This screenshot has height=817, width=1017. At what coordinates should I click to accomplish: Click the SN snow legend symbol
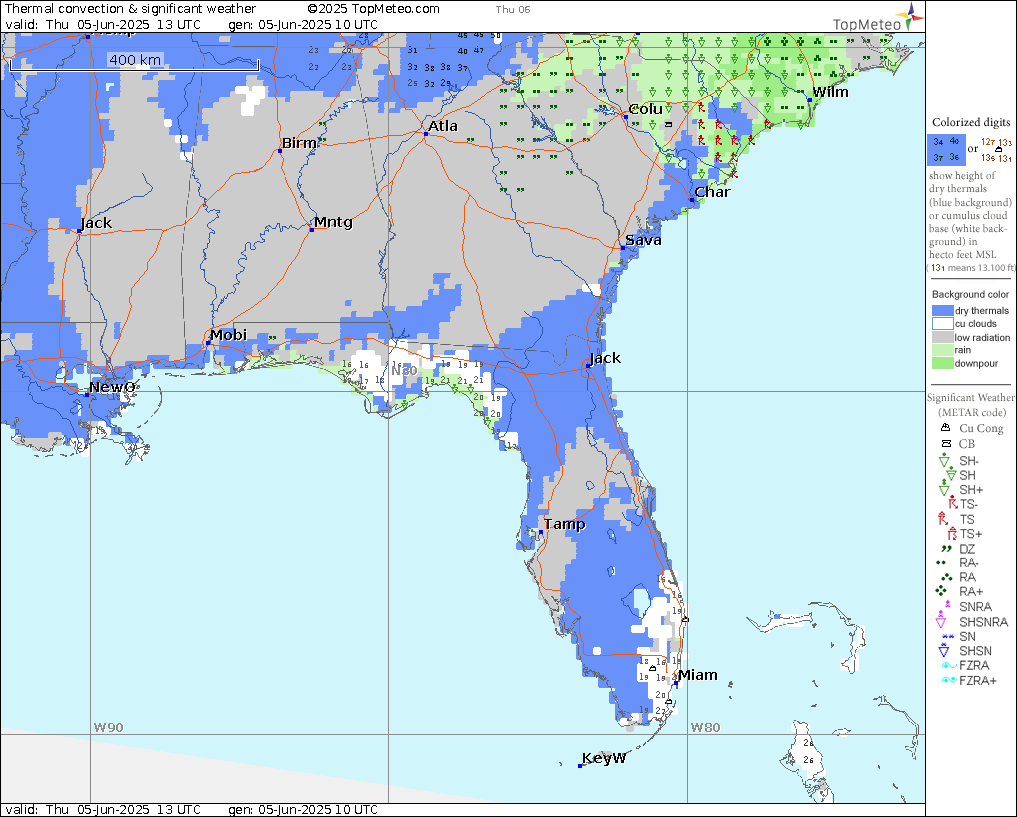click(x=948, y=636)
